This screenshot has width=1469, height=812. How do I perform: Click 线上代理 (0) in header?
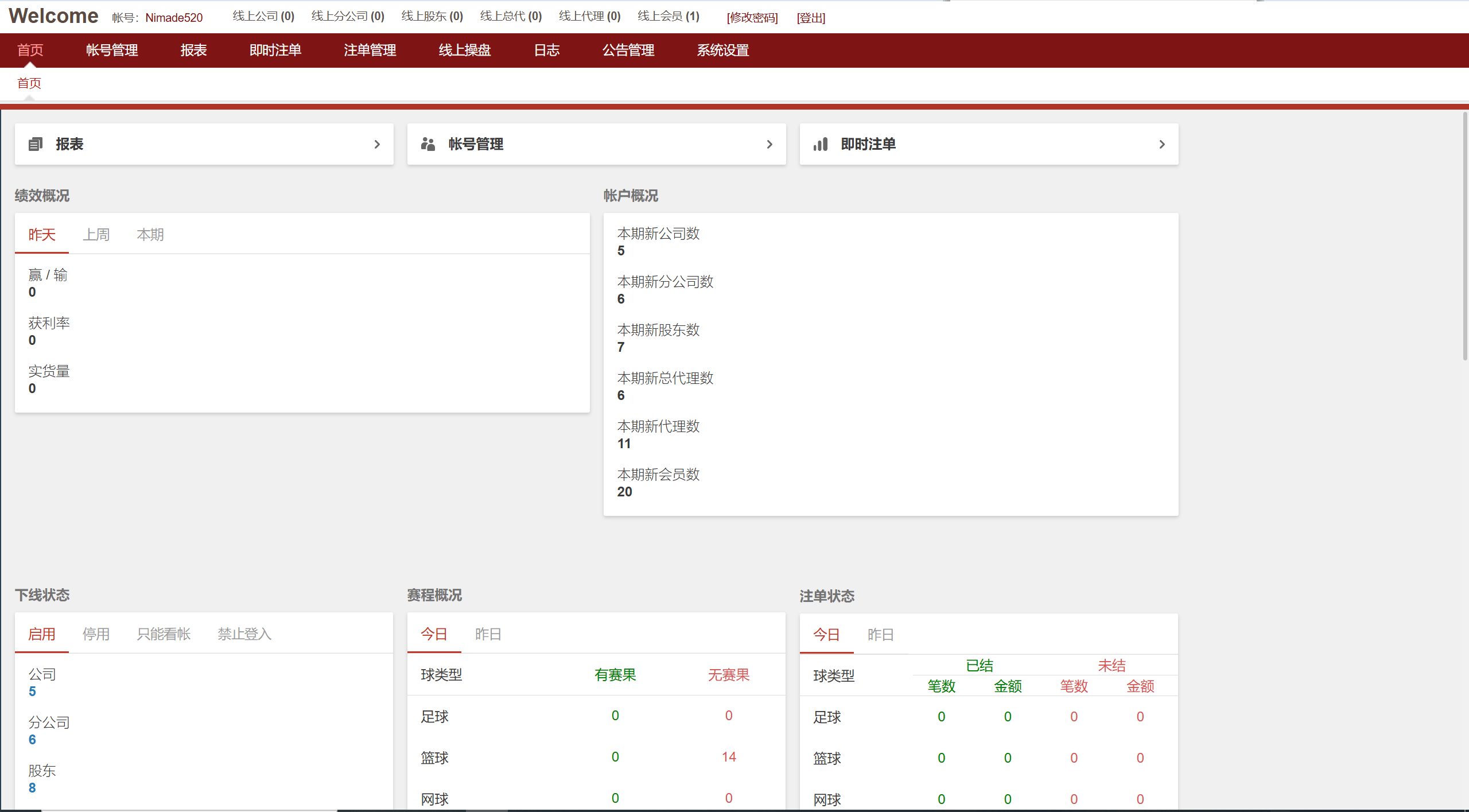point(590,16)
